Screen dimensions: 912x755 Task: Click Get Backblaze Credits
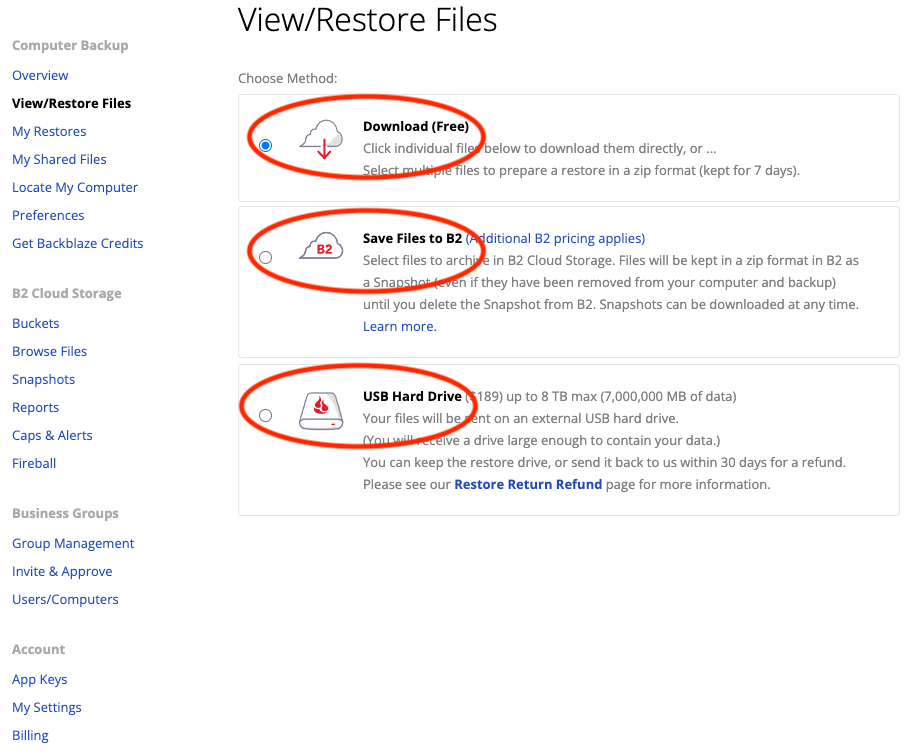pyautogui.click(x=77, y=243)
